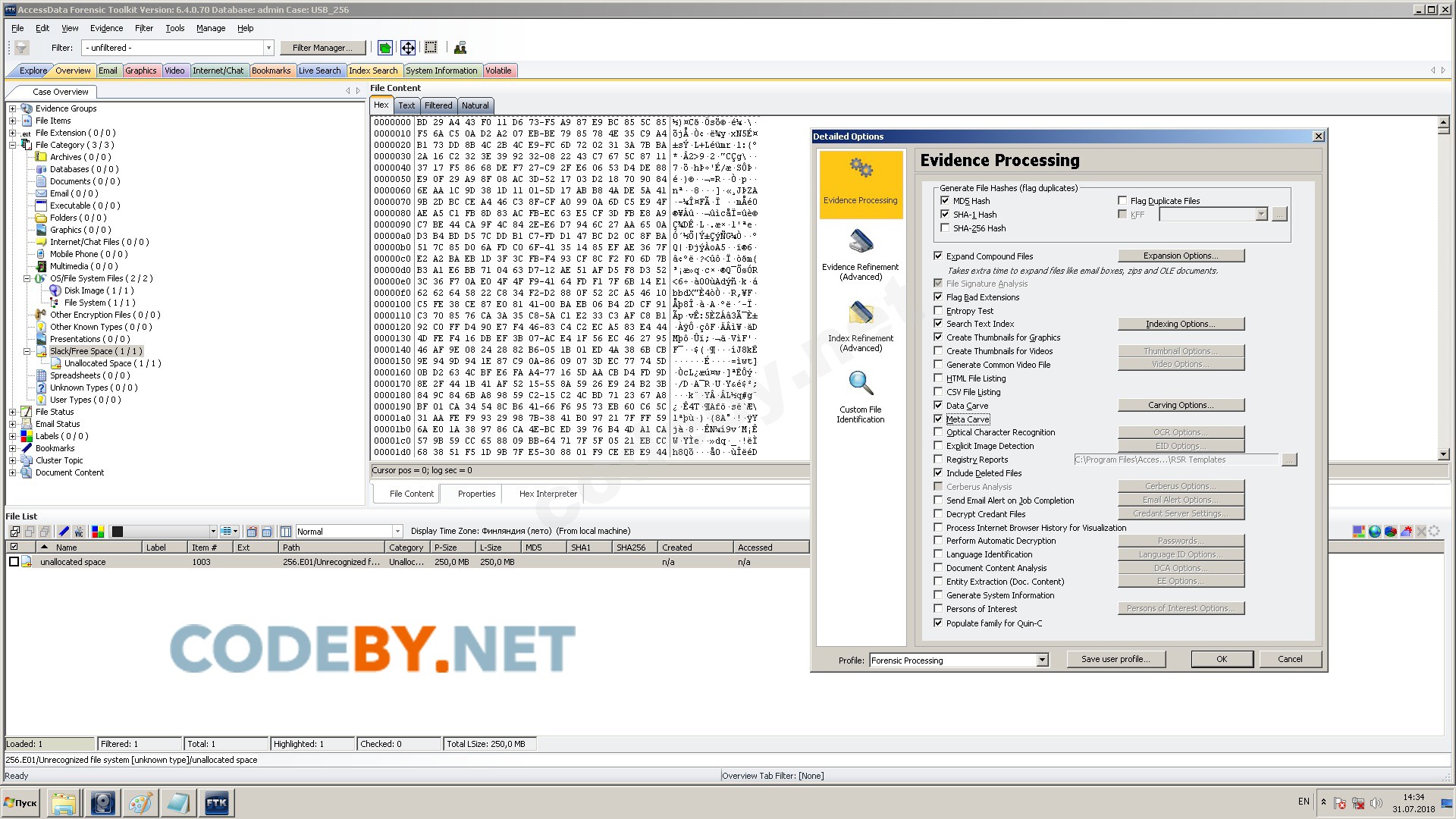Uncheck the Meta Carve option
Image resolution: width=1456 pixels, height=819 pixels.
click(939, 419)
